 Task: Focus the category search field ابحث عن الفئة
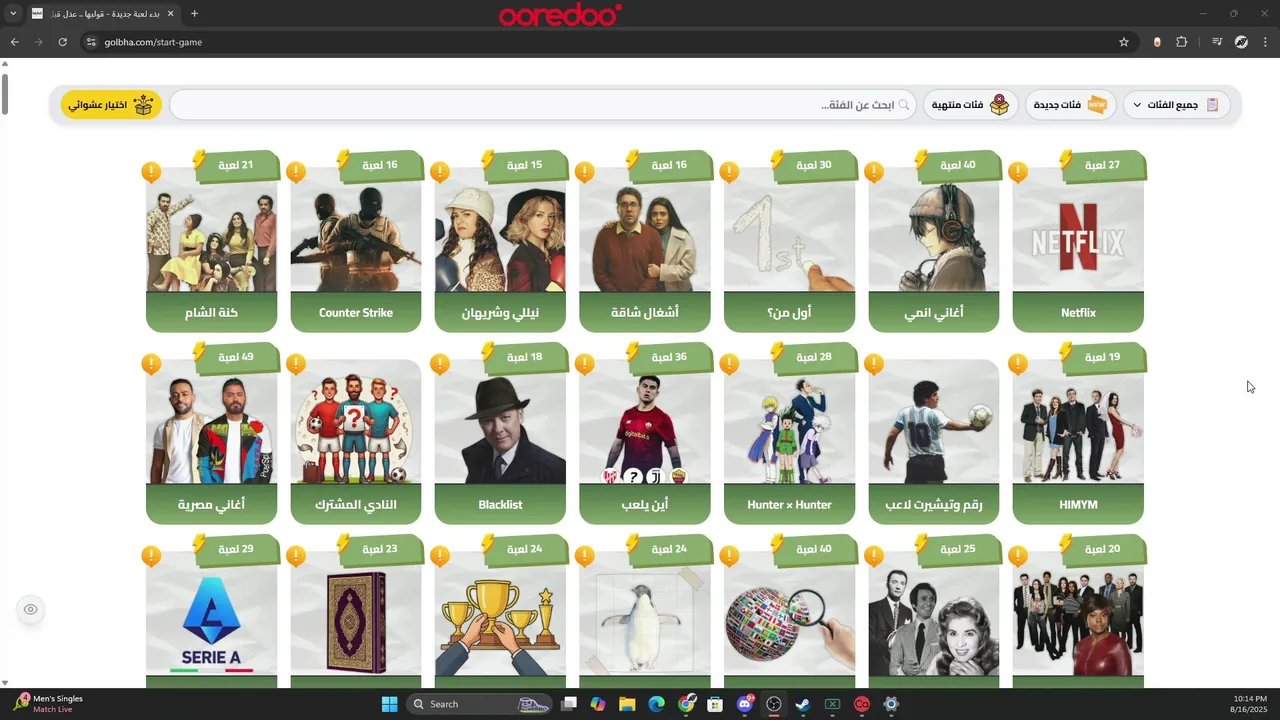[x=542, y=105]
